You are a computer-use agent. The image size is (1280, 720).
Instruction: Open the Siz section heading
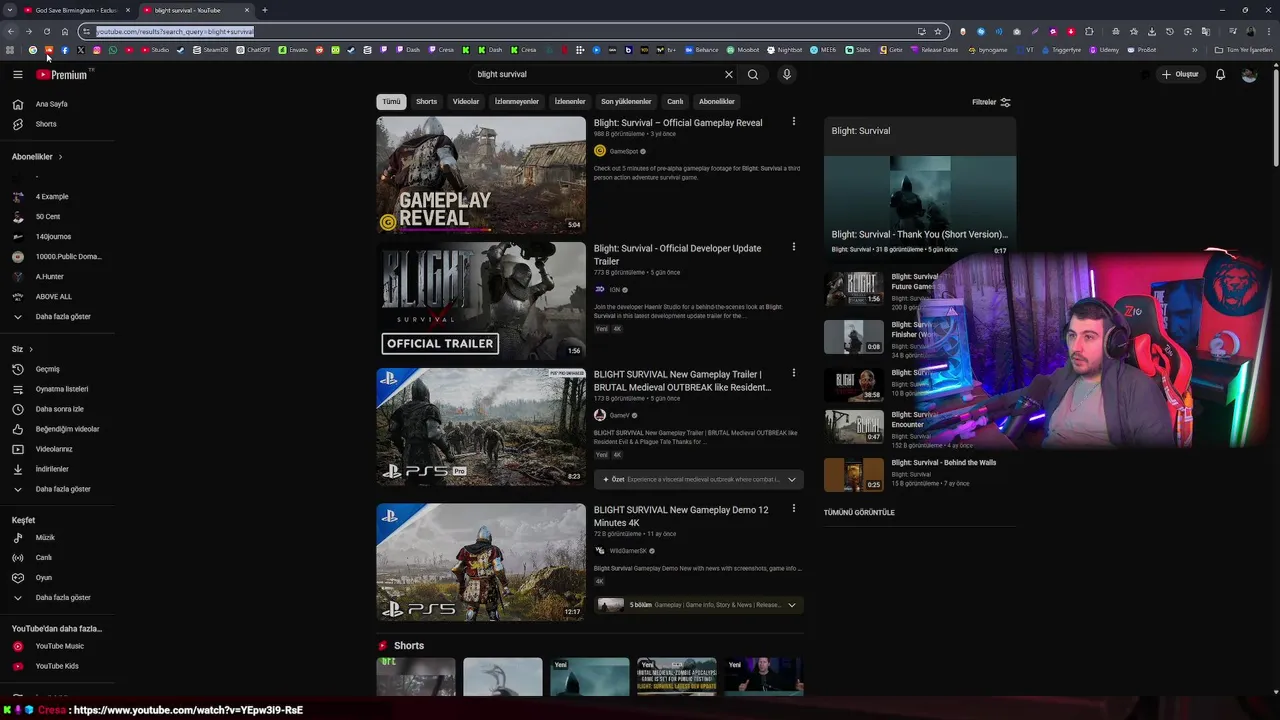coord(22,349)
